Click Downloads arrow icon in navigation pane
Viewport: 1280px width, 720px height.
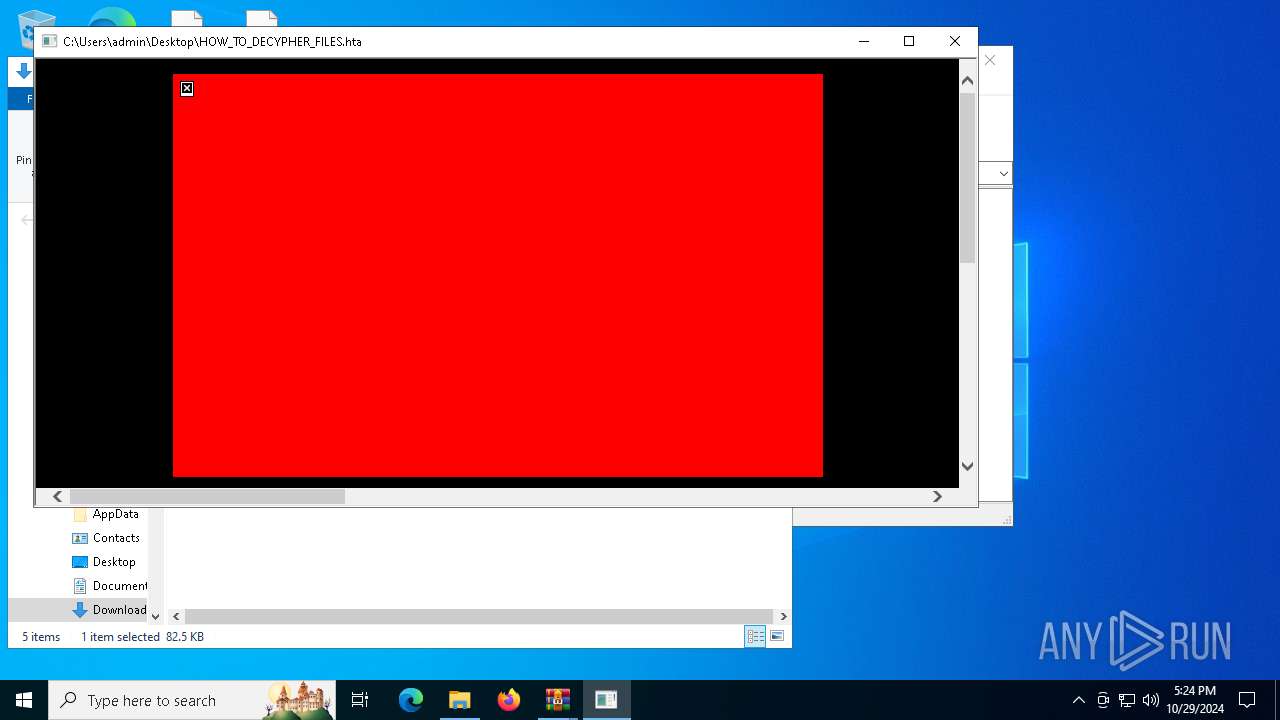(x=80, y=610)
